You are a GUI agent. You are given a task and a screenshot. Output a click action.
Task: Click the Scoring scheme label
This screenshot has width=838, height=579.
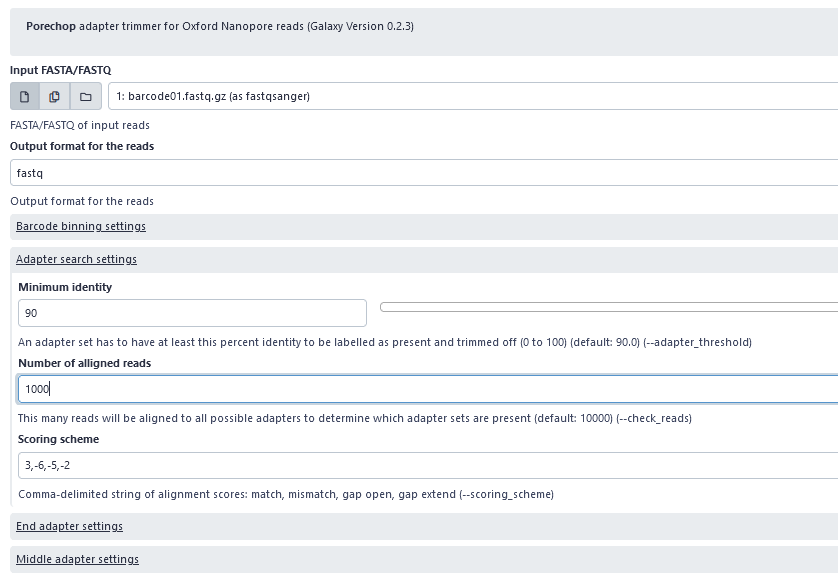coord(58,439)
